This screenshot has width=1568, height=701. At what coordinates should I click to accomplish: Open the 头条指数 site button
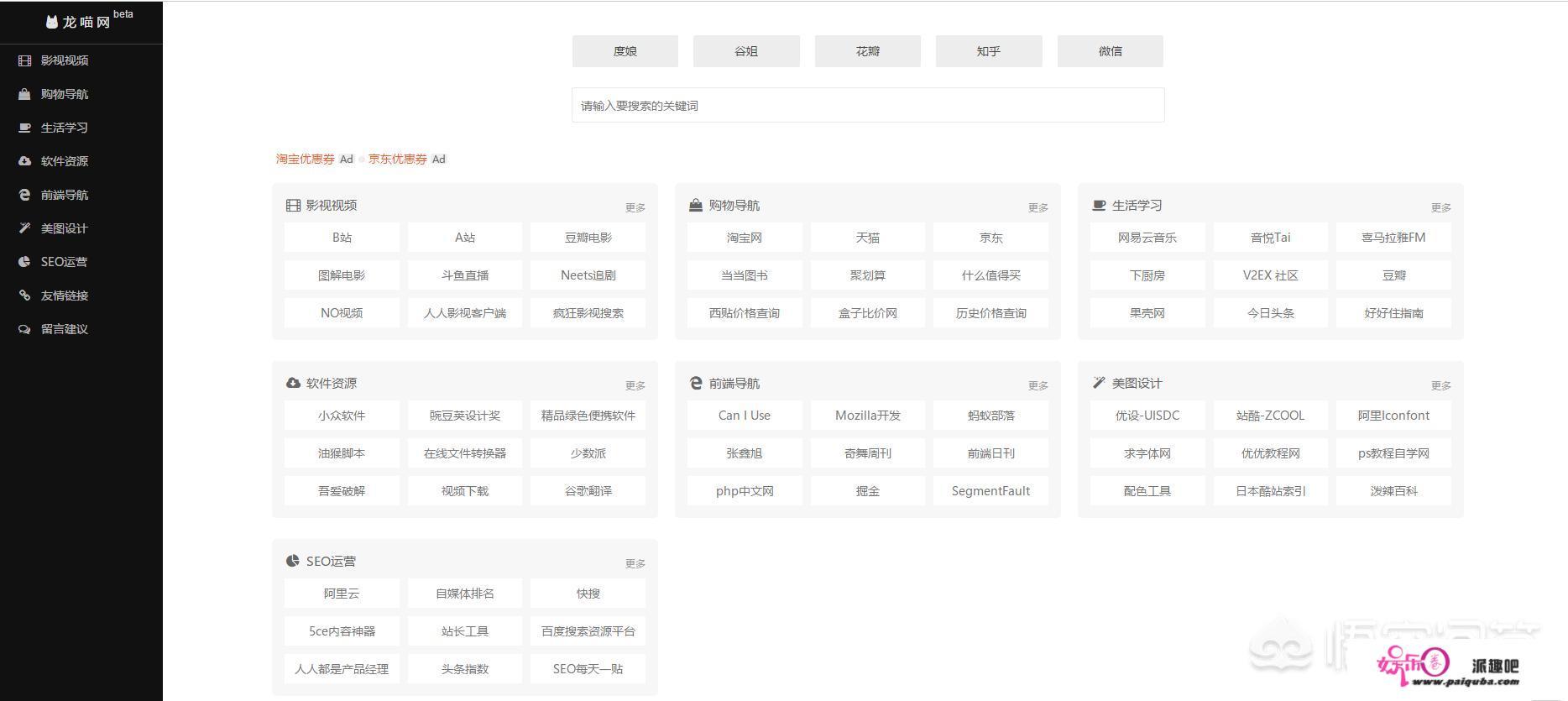[x=465, y=669]
